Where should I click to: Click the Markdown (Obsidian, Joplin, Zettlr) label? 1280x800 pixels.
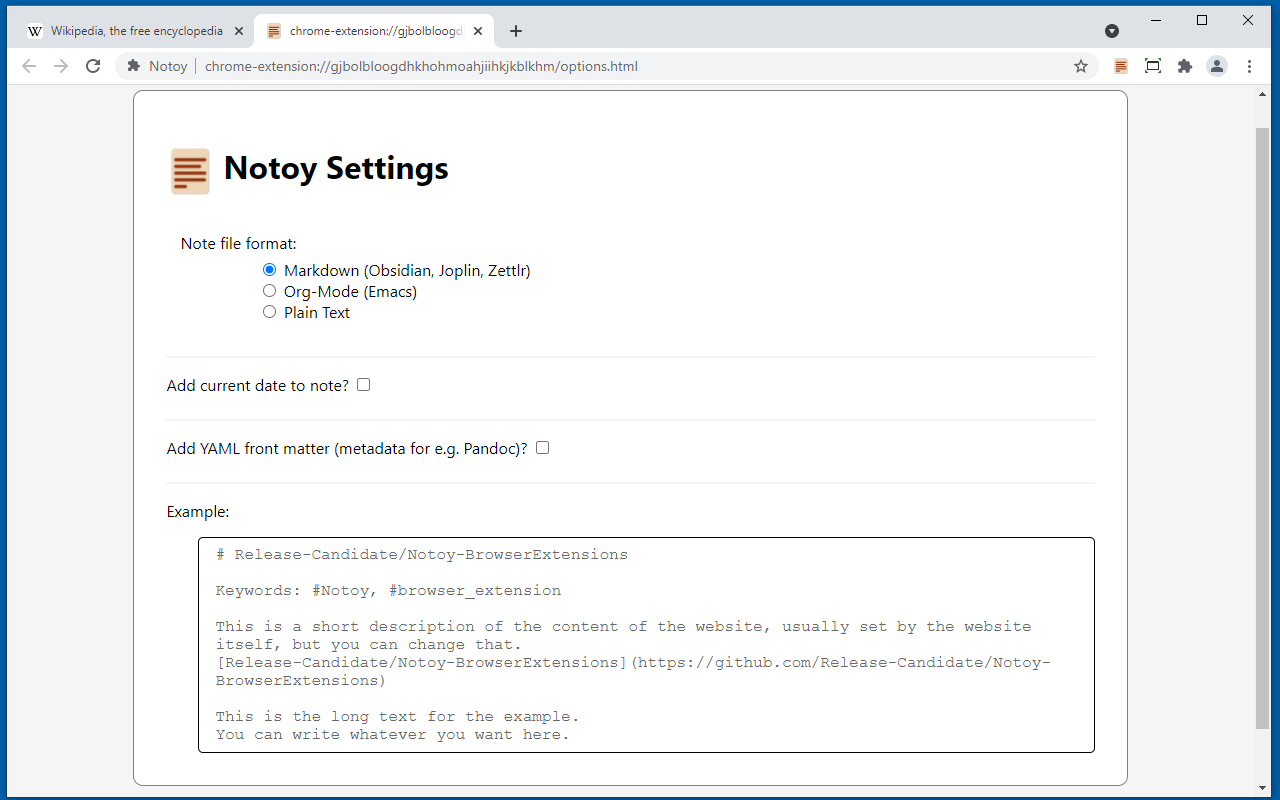[x=407, y=271]
